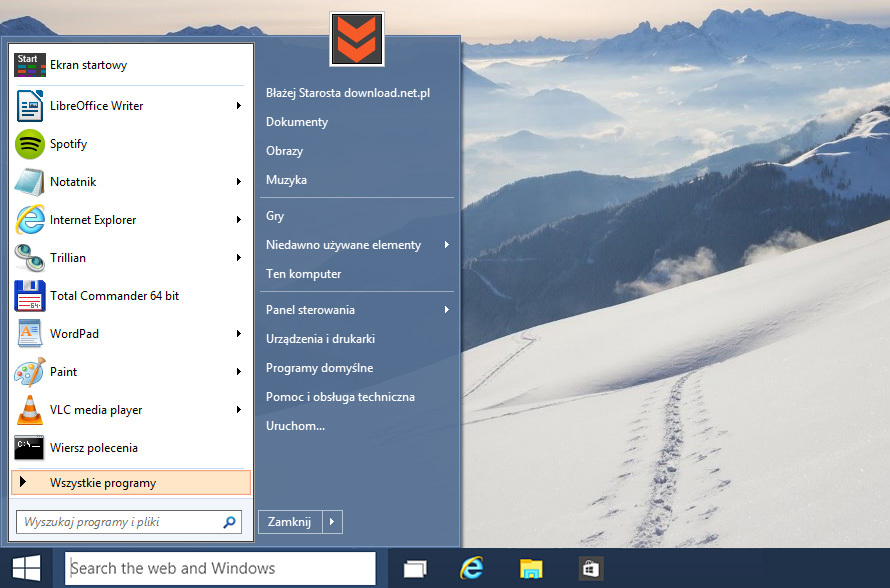
Task: Start Total Commander 64 bit floppy icon
Action: coord(30,296)
